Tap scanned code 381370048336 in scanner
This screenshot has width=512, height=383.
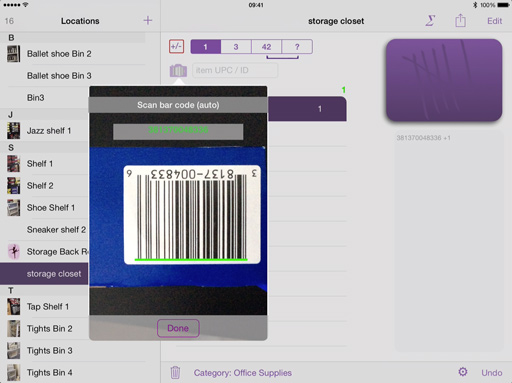click(x=178, y=130)
